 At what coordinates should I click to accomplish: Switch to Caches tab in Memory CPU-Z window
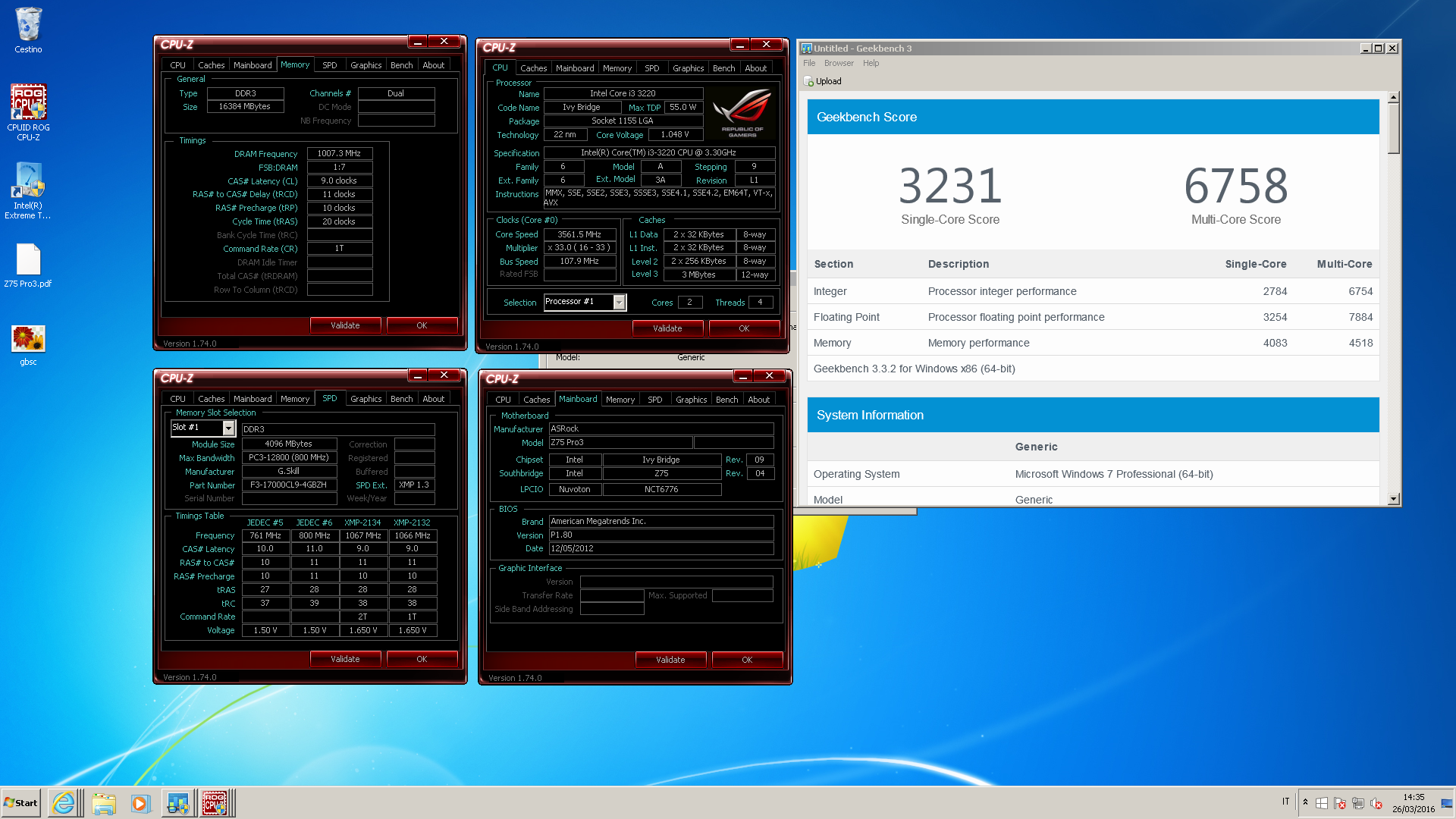211,65
